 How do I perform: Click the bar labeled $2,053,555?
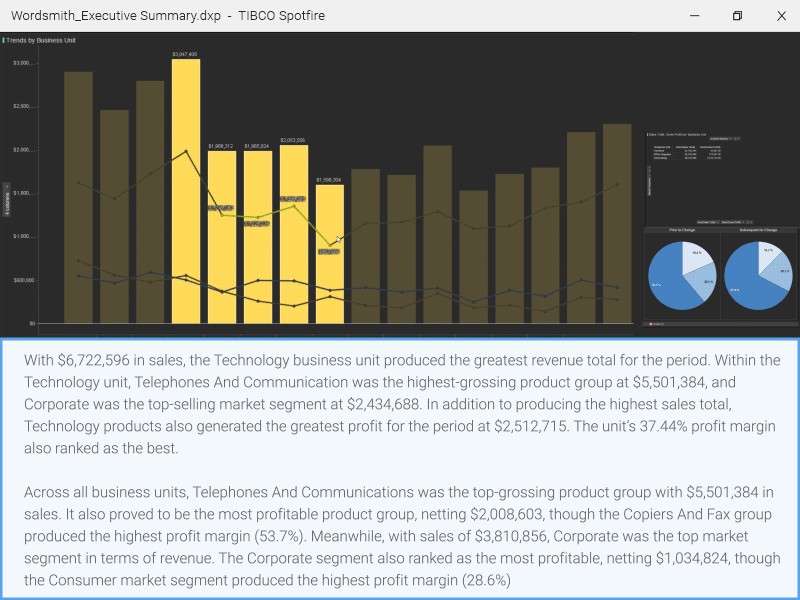click(x=294, y=235)
